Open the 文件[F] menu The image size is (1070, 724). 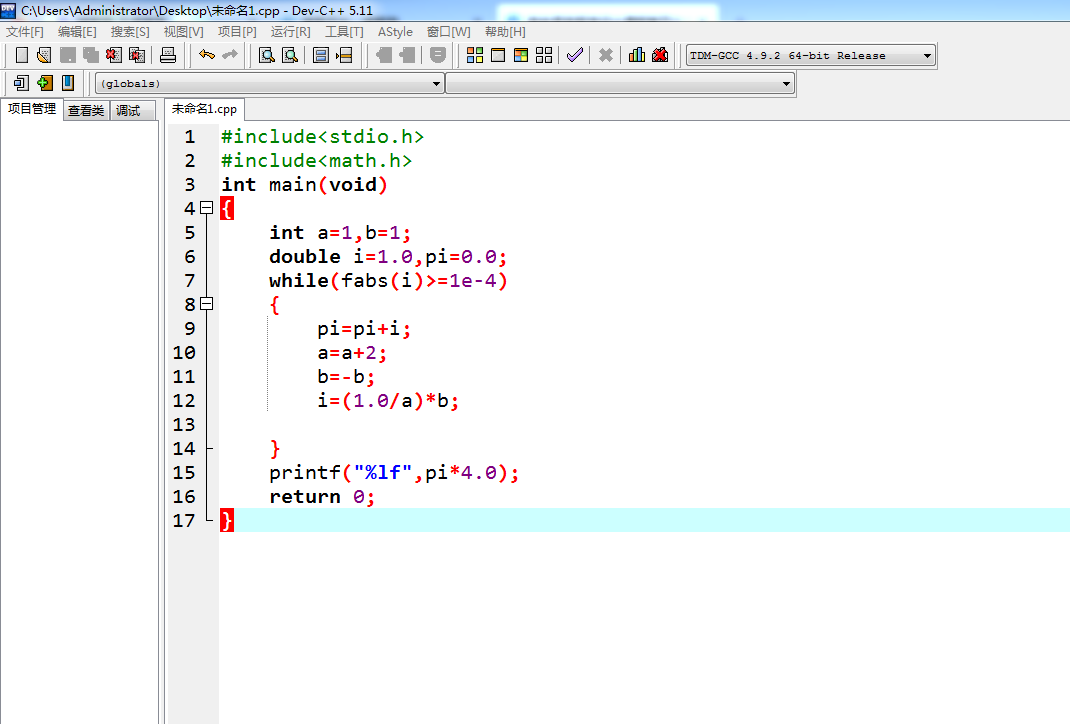pos(25,32)
